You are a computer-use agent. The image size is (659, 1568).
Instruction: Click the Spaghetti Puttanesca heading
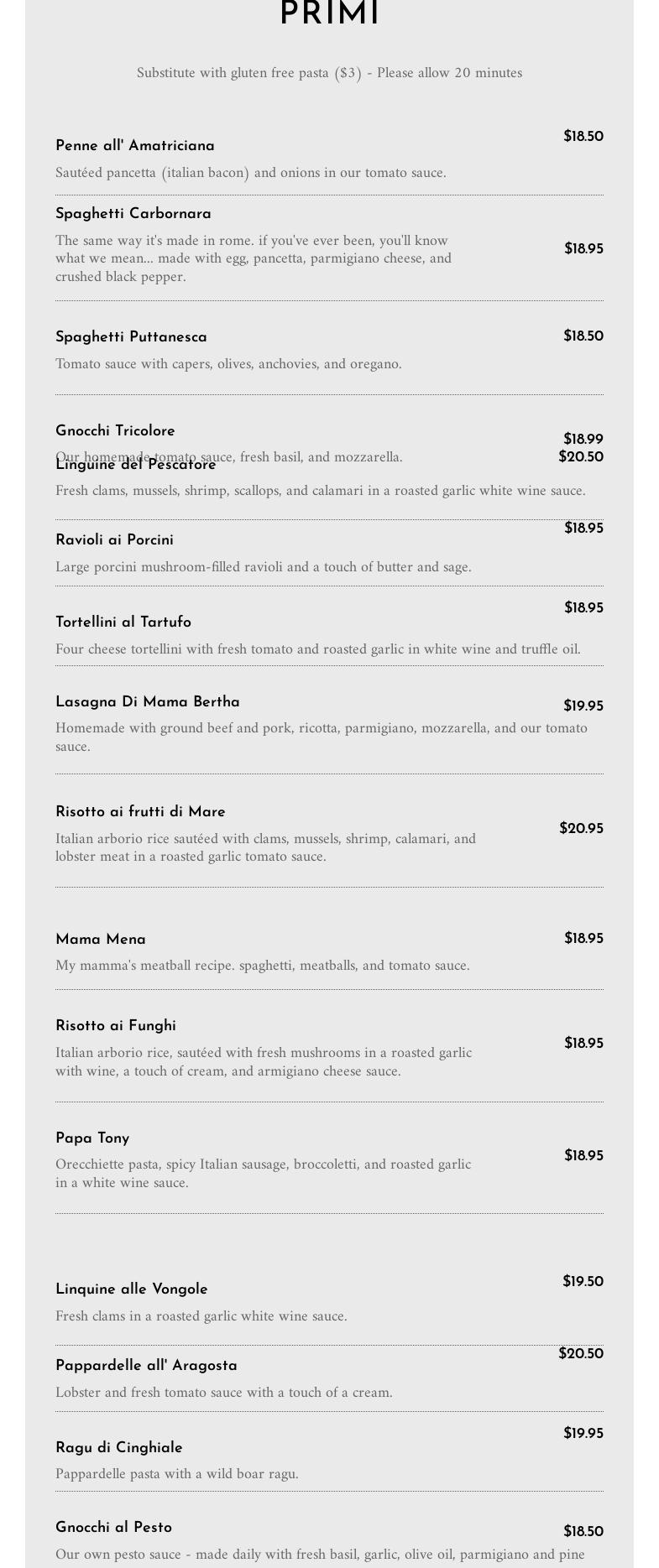[x=131, y=337]
